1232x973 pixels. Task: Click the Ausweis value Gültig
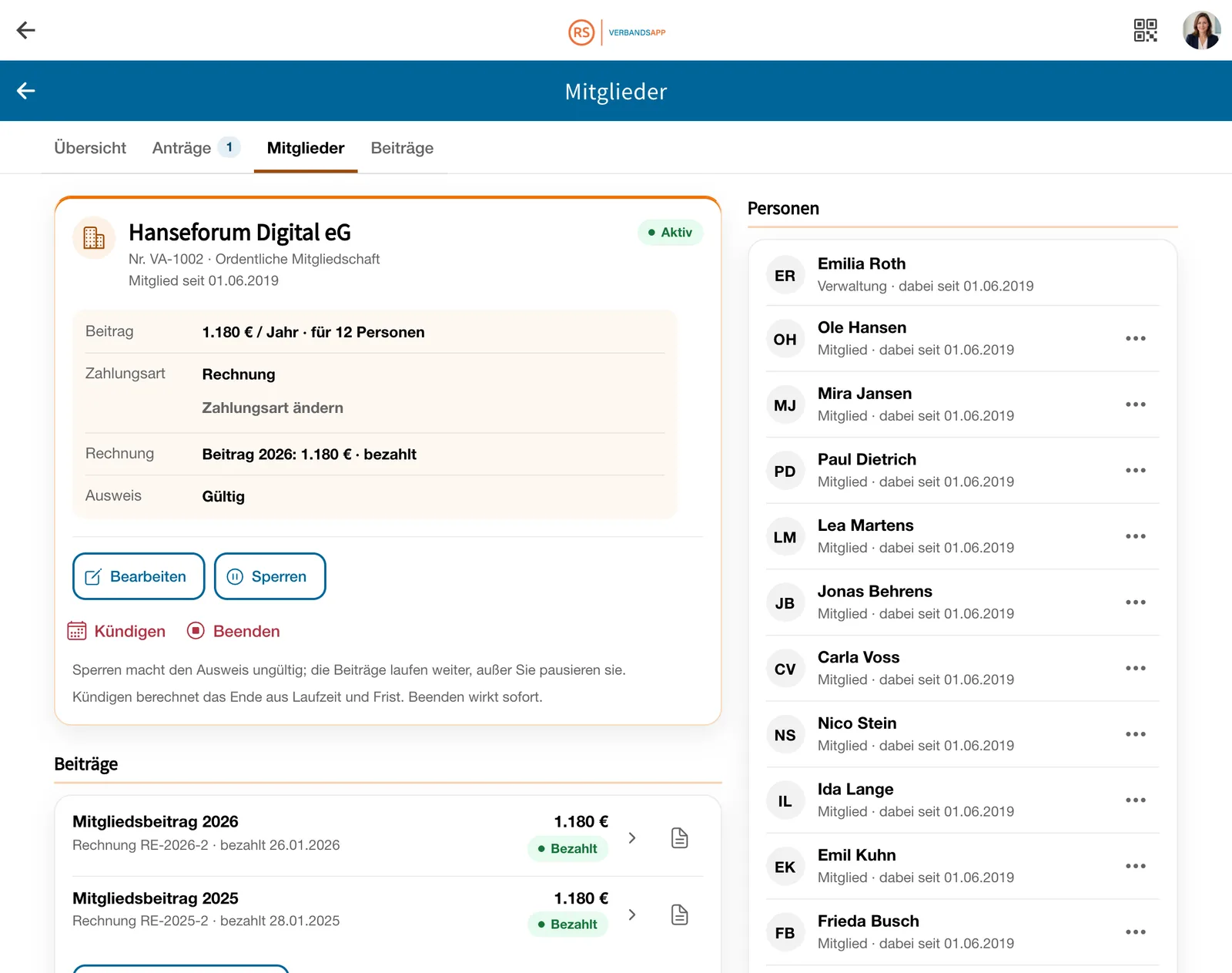223,497
